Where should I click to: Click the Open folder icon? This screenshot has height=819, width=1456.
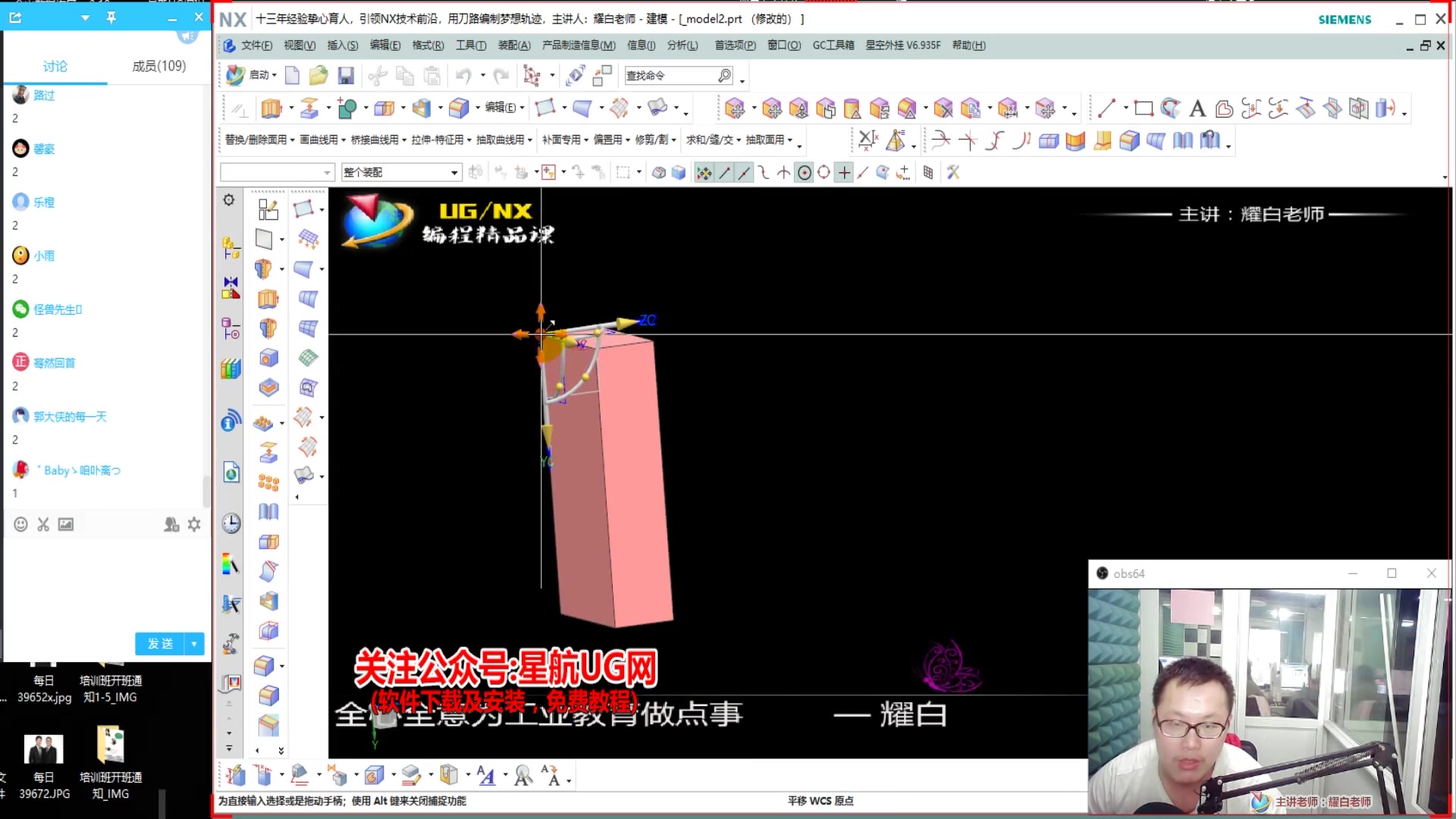318,75
